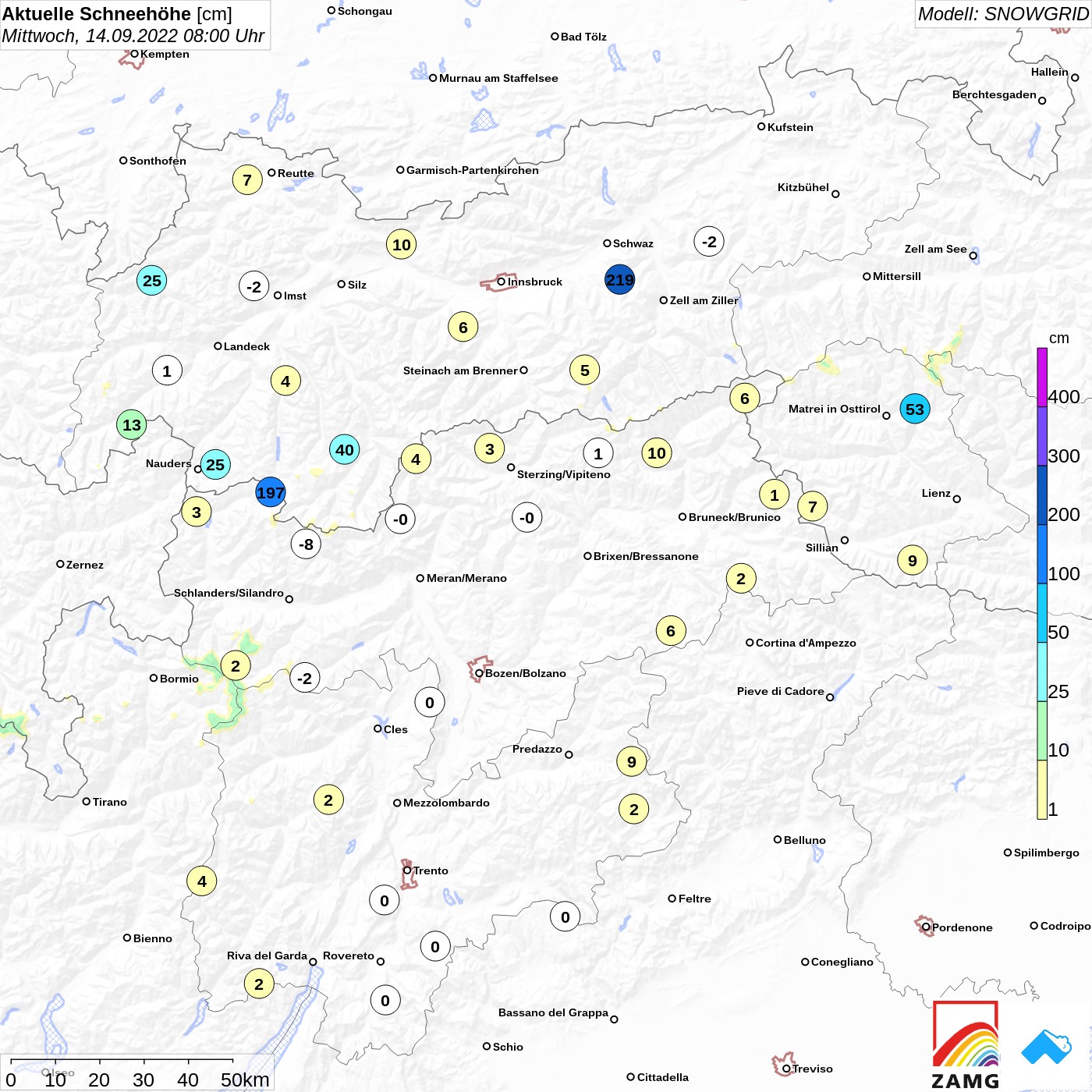Click the 53 cm marker near Matrei in Osttirol
Screen dimensions: 1092x1092
pyautogui.click(x=915, y=409)
